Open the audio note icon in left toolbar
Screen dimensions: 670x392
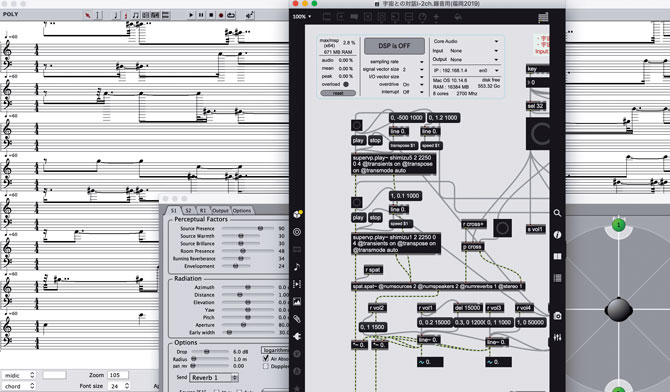pos(297,267)
